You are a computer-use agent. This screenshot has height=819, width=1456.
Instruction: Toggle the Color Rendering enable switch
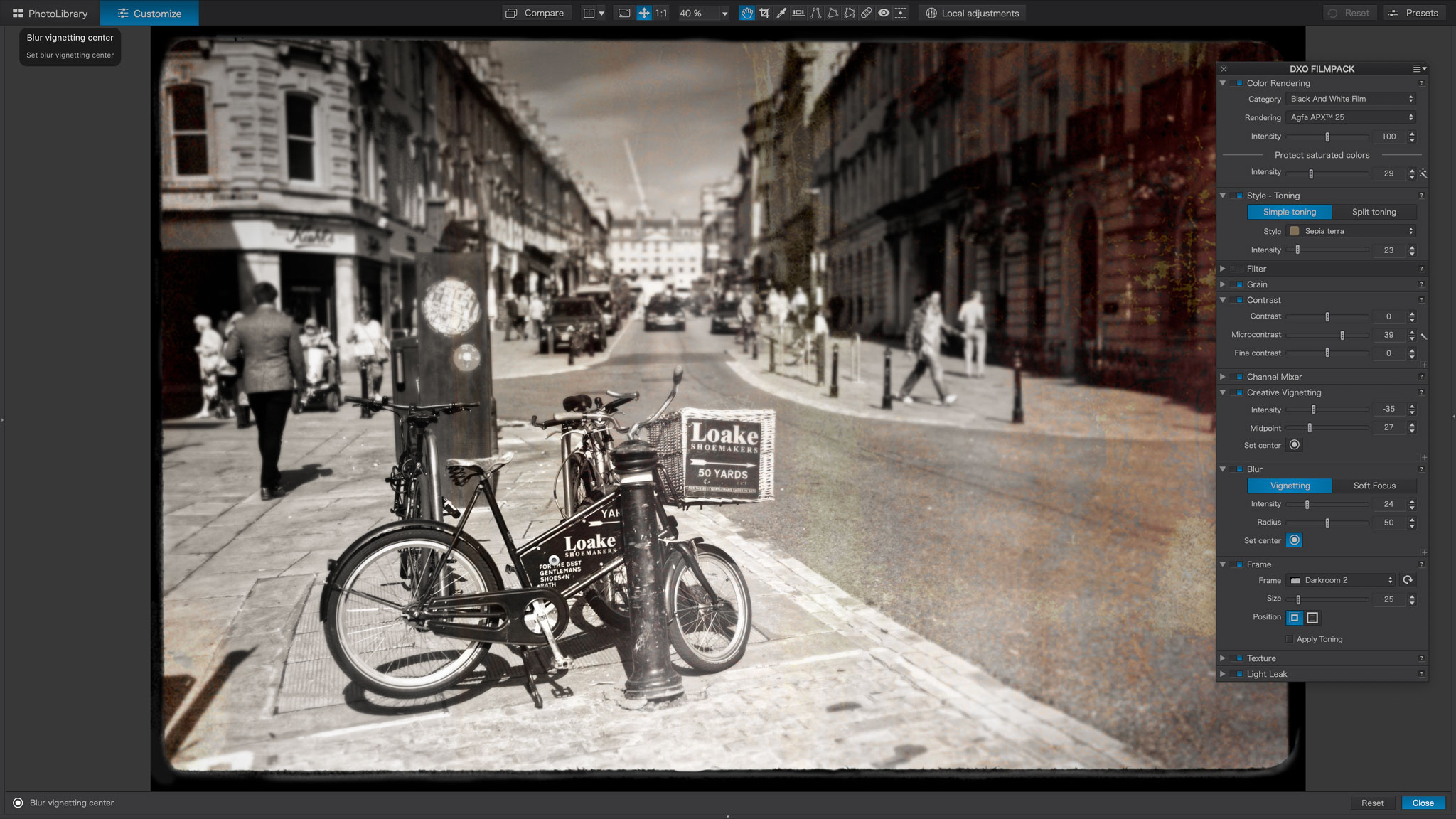pyautogui.click(x=1238, y=83)
